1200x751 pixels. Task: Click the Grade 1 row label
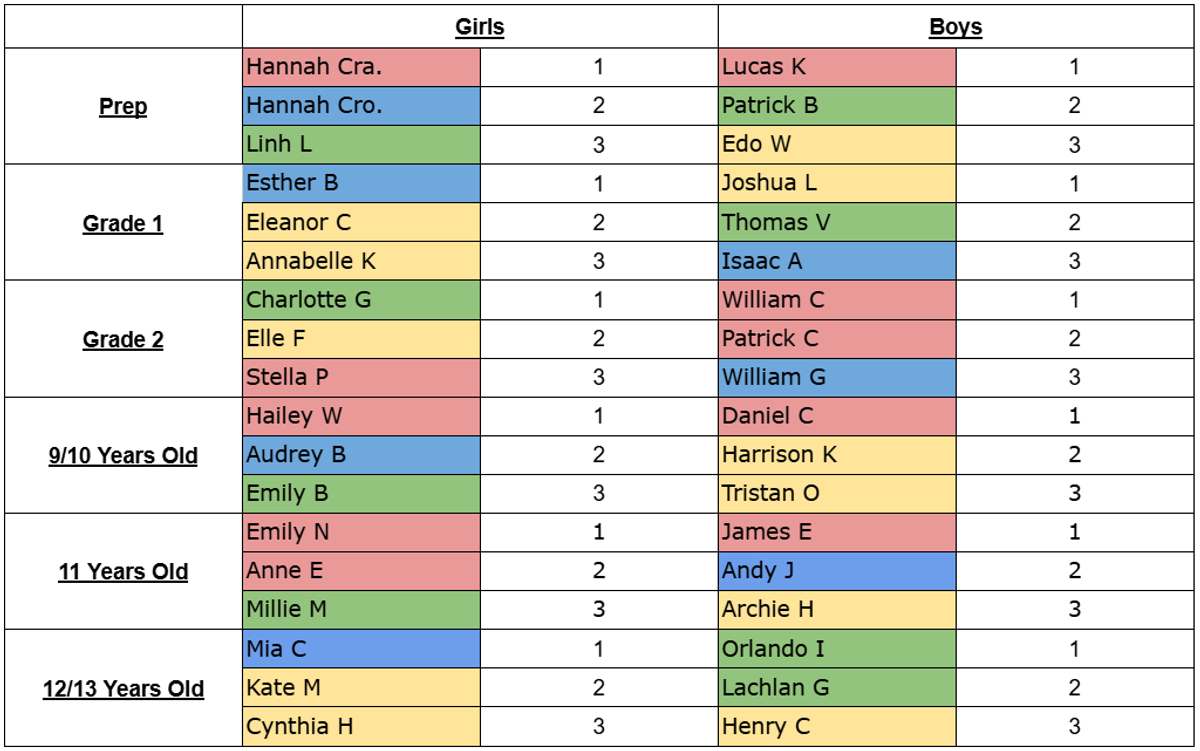[x=123, y=223]
